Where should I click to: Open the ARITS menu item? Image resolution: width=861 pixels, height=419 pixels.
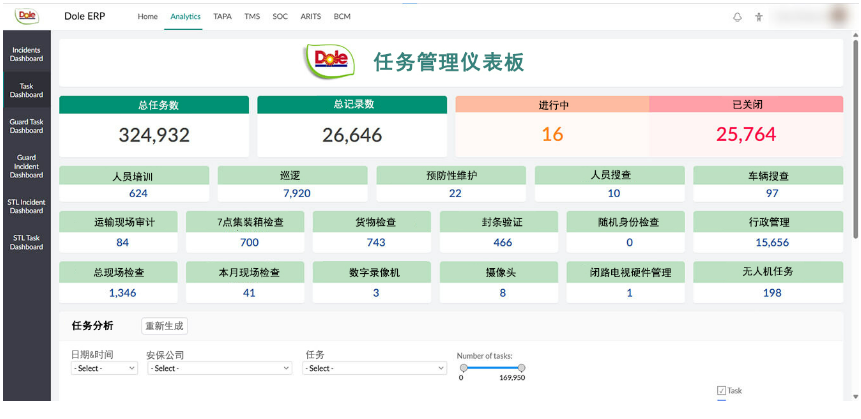(310, 16)
